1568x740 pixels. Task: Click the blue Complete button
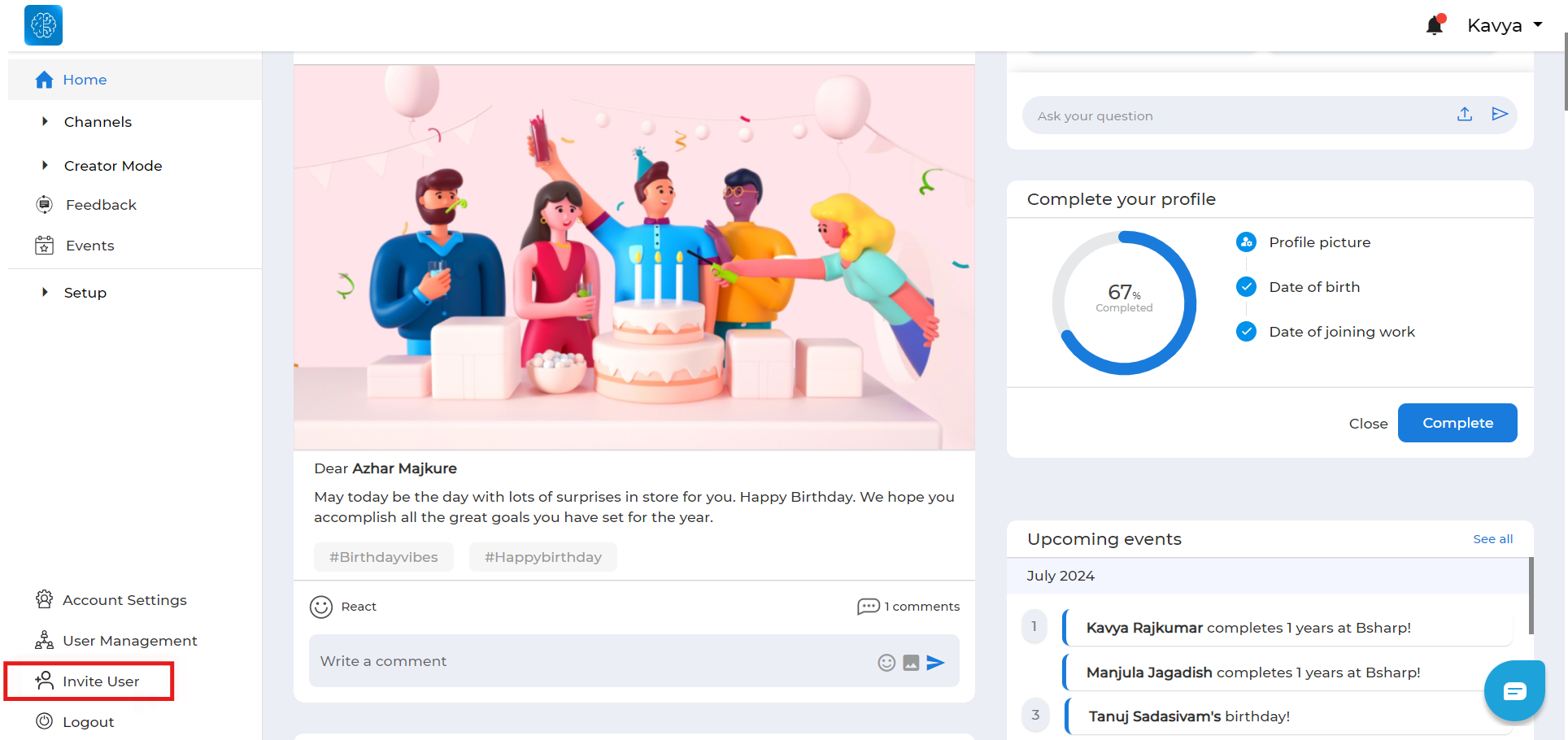pyautogui.click(x=1457, y=423)
